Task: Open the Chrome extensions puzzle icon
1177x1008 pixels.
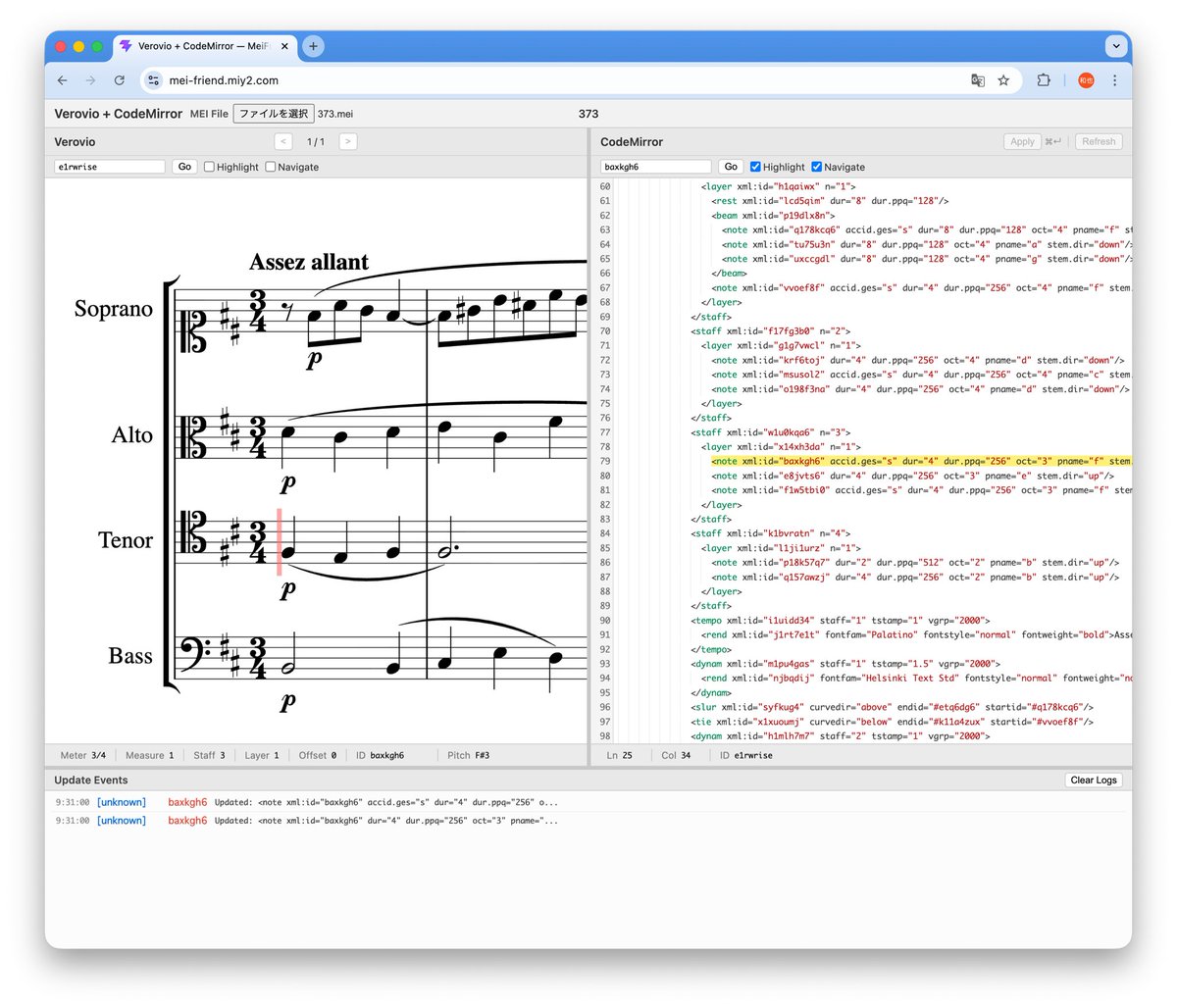Action: (1044, 80)
